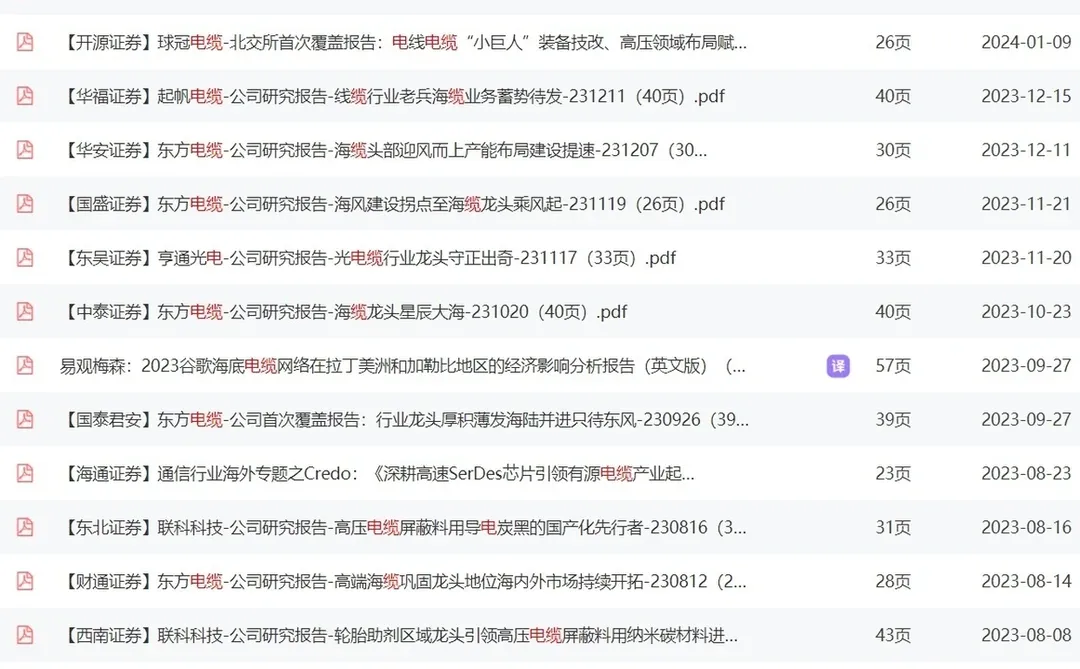The width and height of the screenshot is (1080, 669).
Task: Click 57页 page count of 易观梅森 row
Action: click(893, 366)
